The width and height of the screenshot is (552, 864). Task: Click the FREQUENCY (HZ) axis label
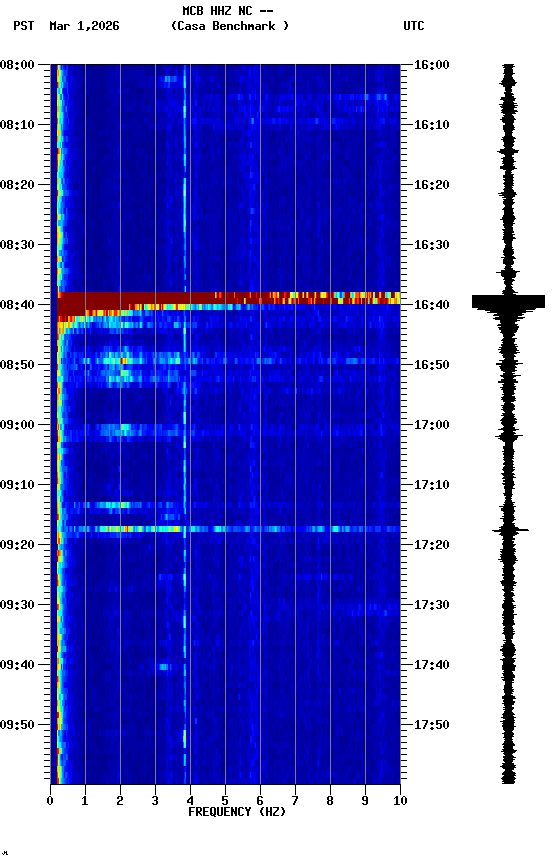pyautogui.click(x=237, y=812)
